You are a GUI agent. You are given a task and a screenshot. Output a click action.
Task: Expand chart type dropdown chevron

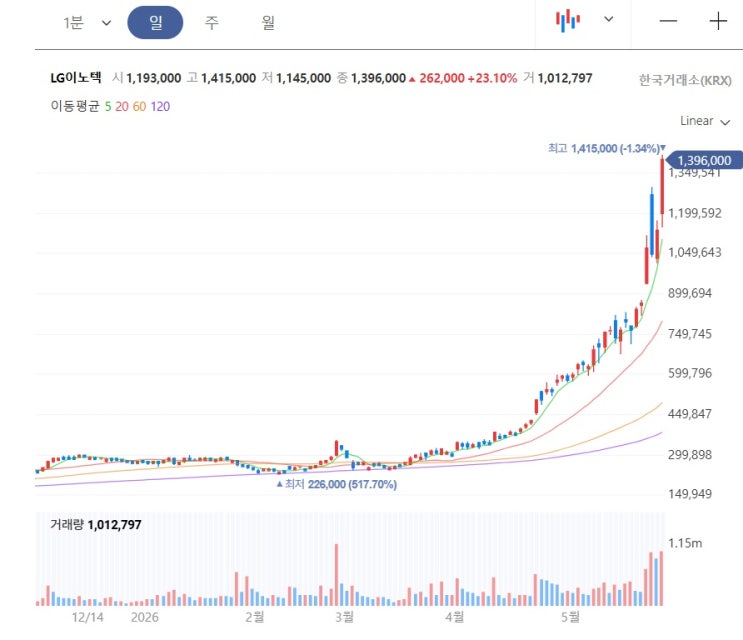[608, 19]
